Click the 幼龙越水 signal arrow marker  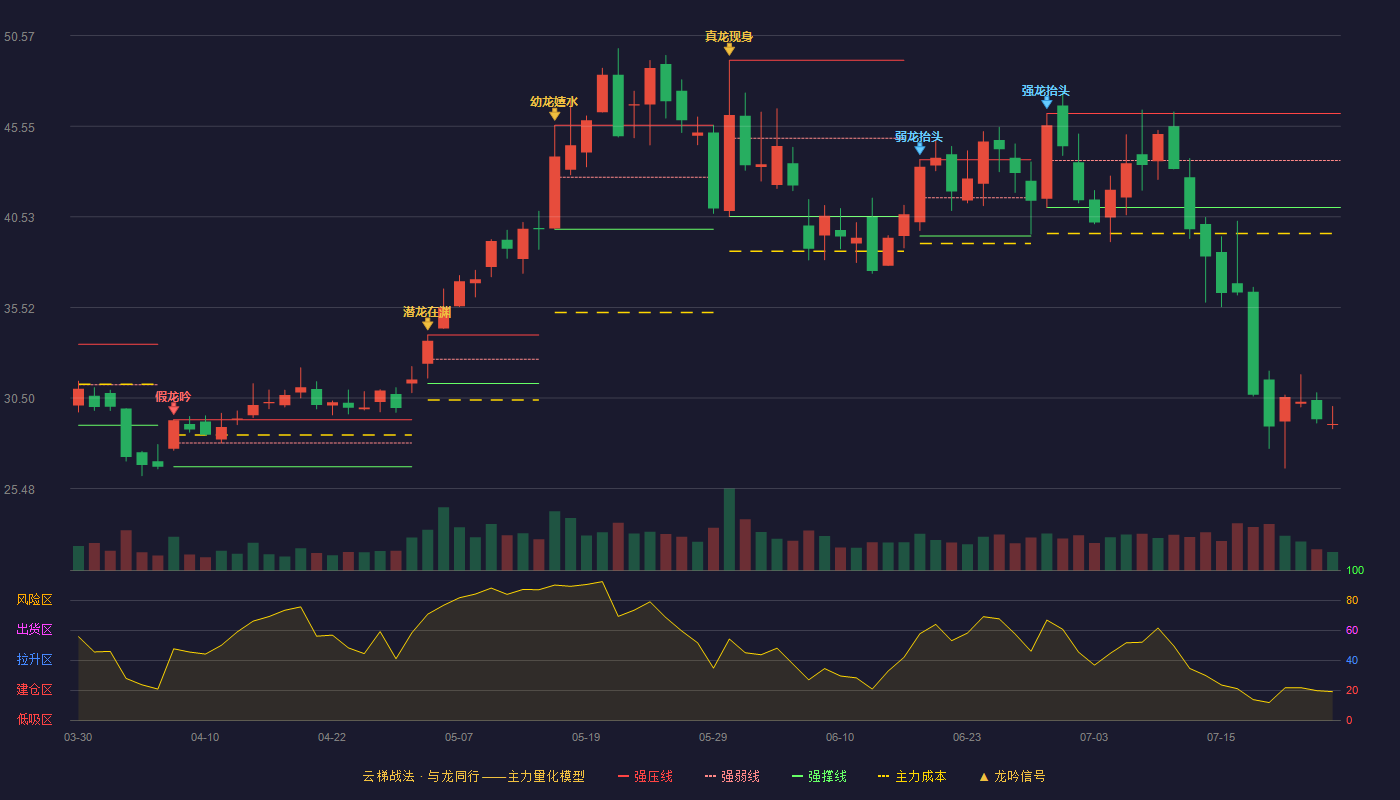[x=554, y=115]
